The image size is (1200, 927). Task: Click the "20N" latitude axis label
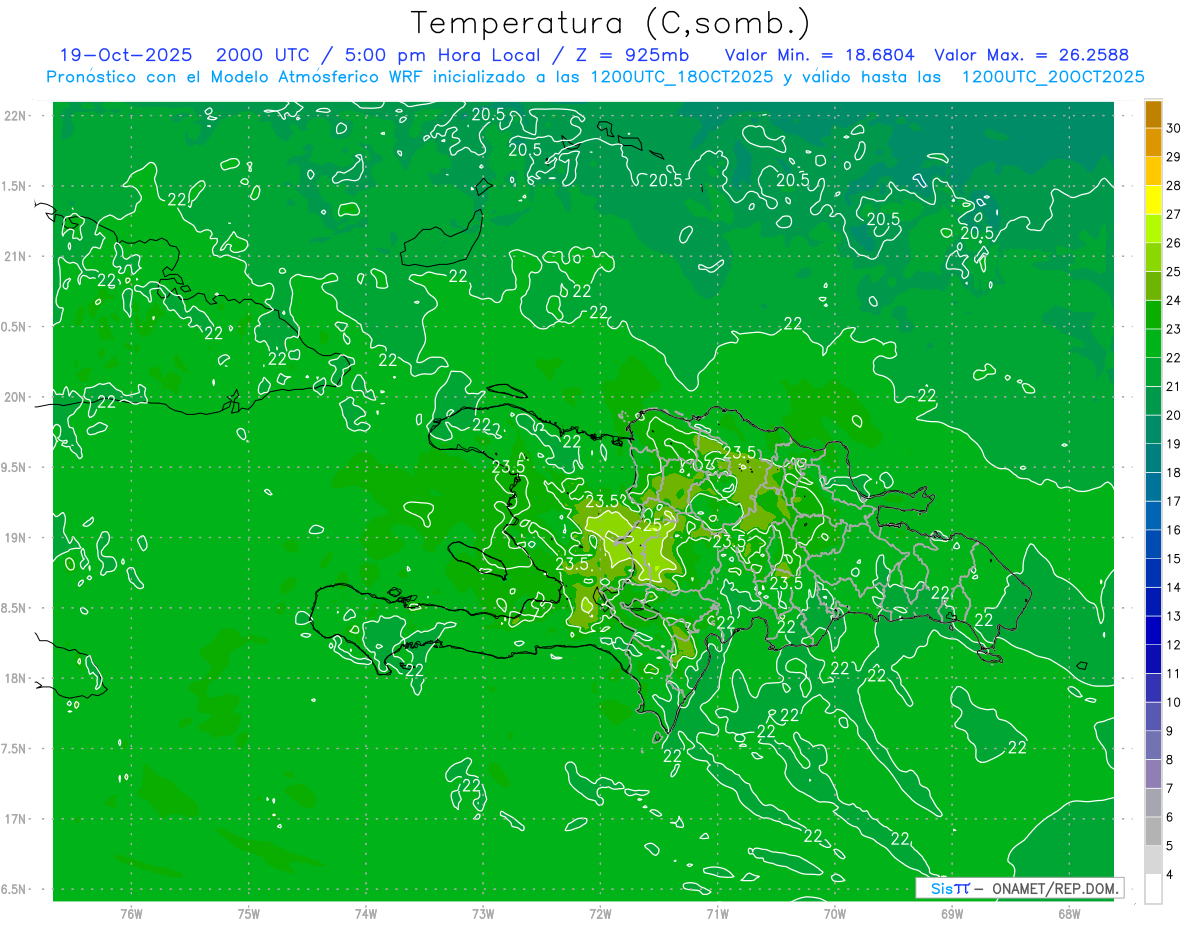coord(15,397)
